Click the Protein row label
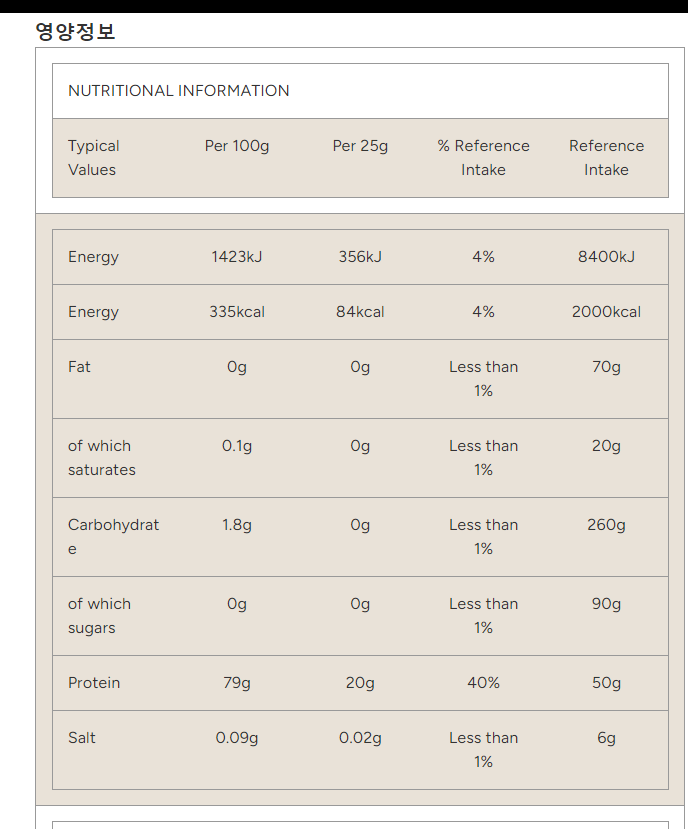Viewport: 688px width, 829px height. (94, 683)
